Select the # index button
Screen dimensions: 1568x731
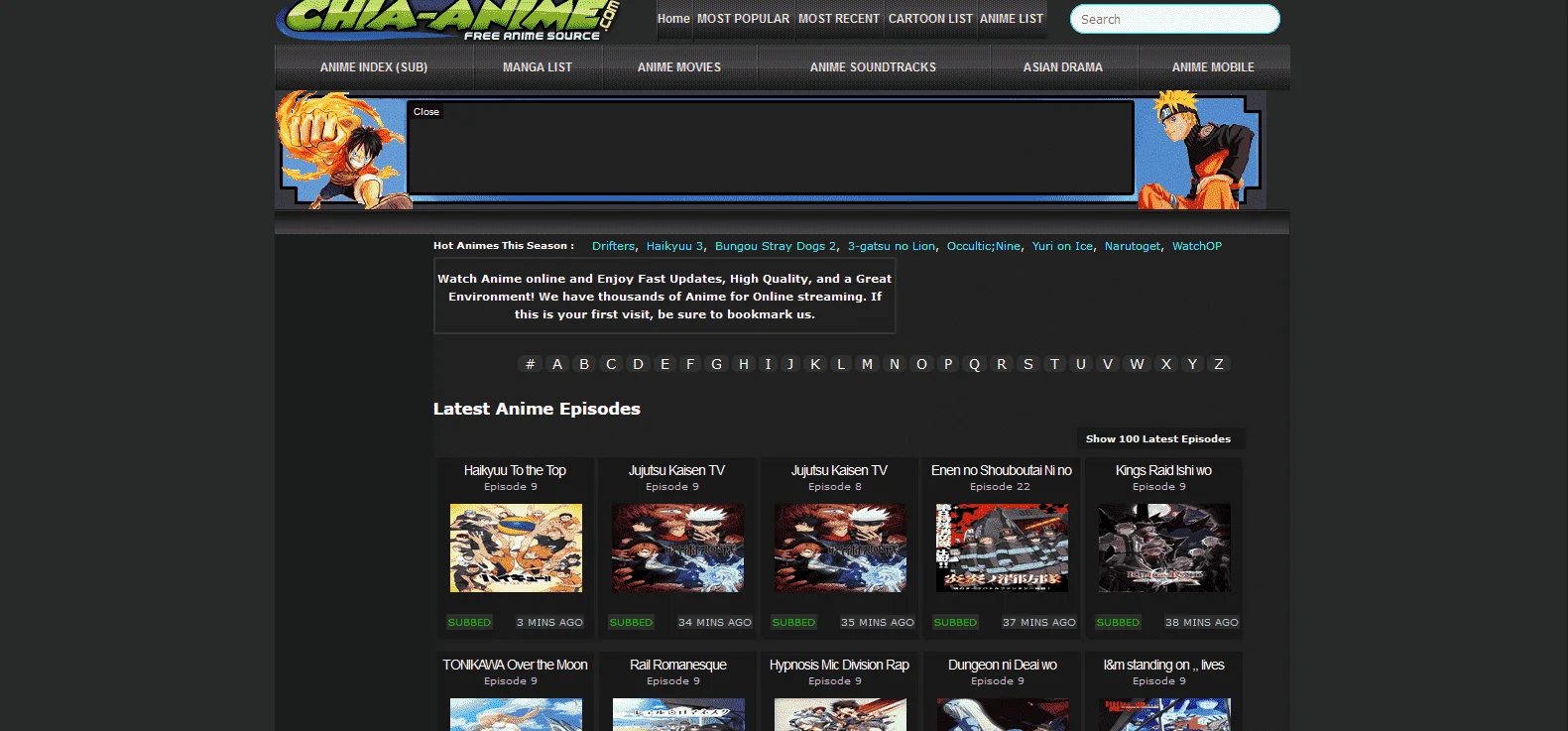tap(530, 364)
